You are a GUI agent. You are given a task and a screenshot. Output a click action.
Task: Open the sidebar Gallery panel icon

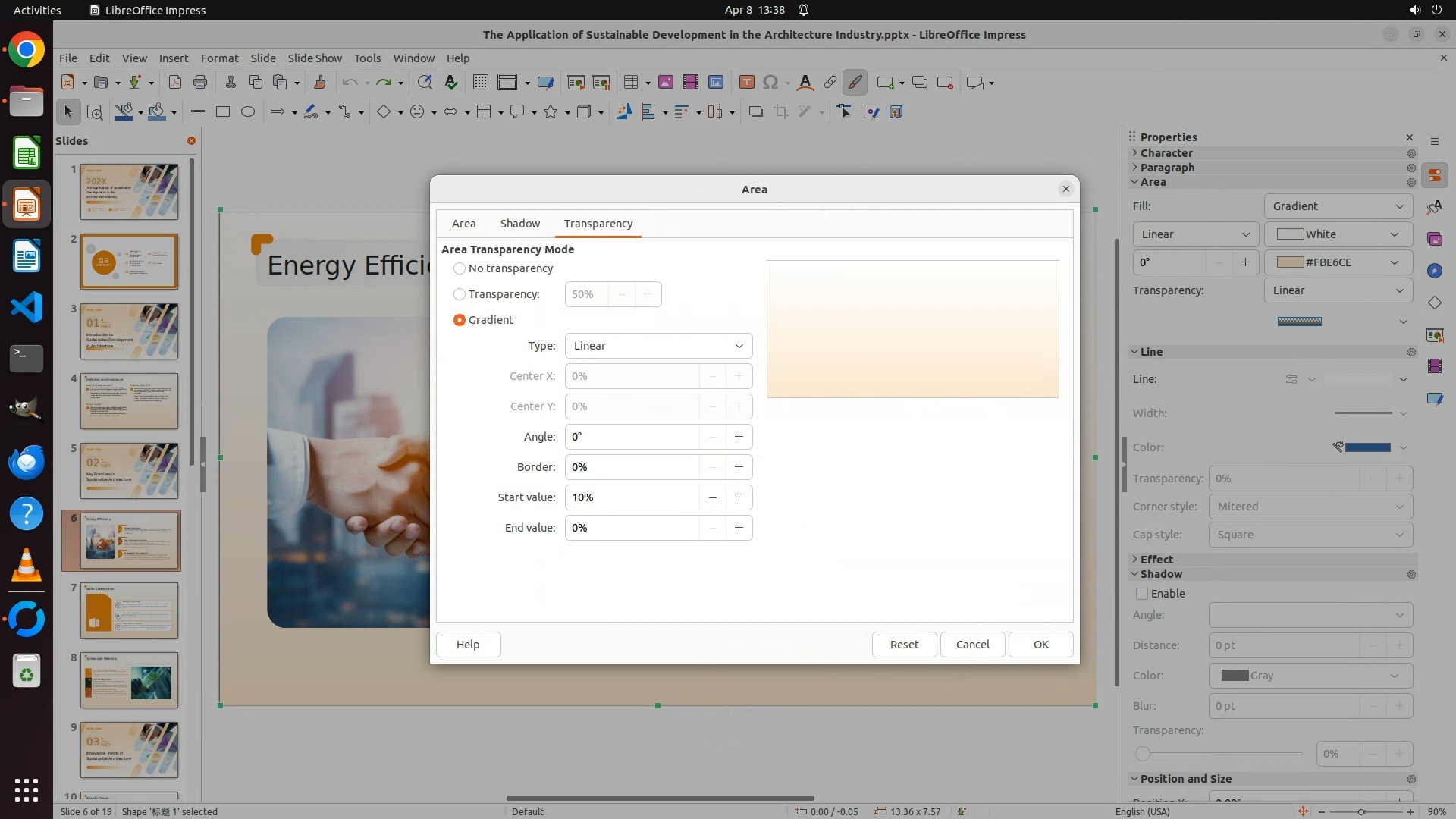pyautogui.click(x=1434, y=240)
